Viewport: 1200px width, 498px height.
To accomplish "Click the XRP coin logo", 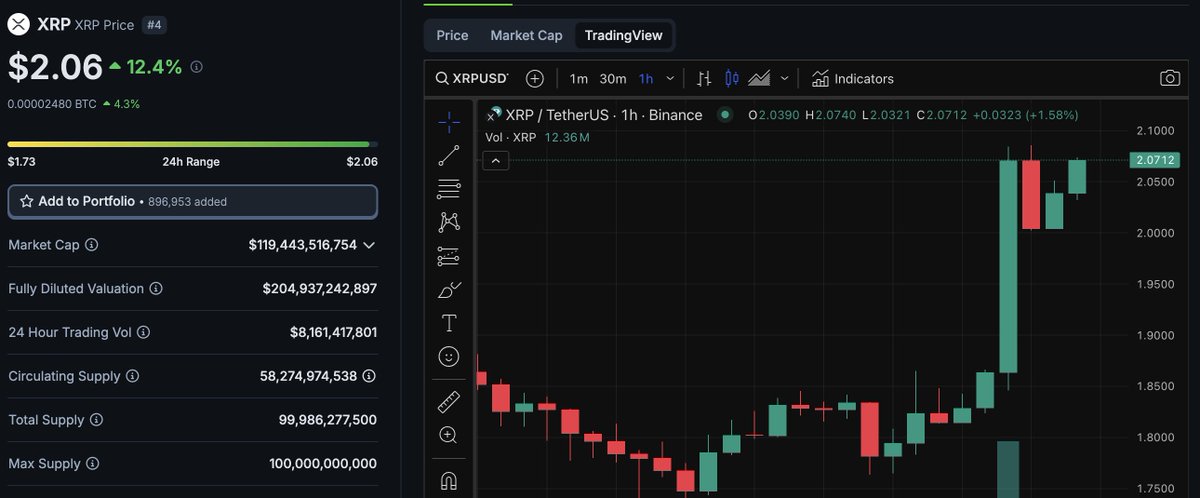I will tap(18, 25).
